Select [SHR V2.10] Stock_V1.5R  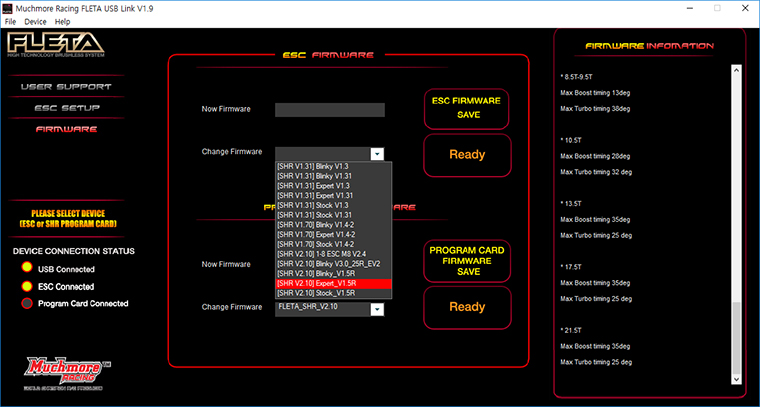click(333, 293)
